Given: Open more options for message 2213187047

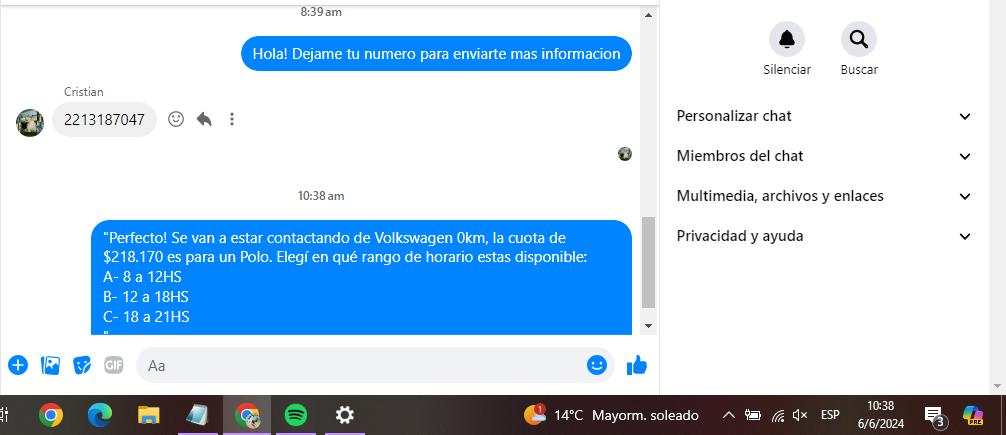Looking at the screenshot, I should coord(232,119).
